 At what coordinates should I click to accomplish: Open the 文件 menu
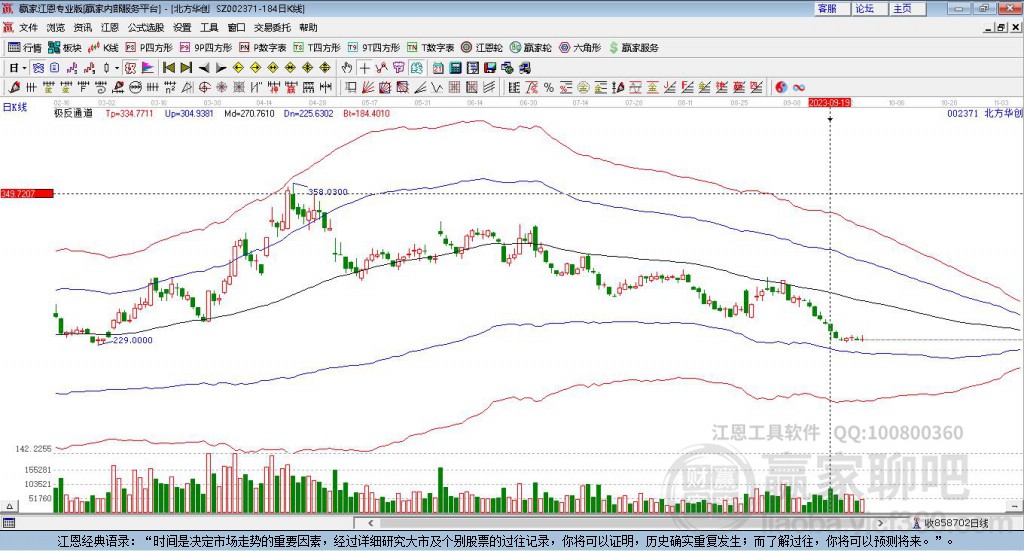(x=28, y=27)
